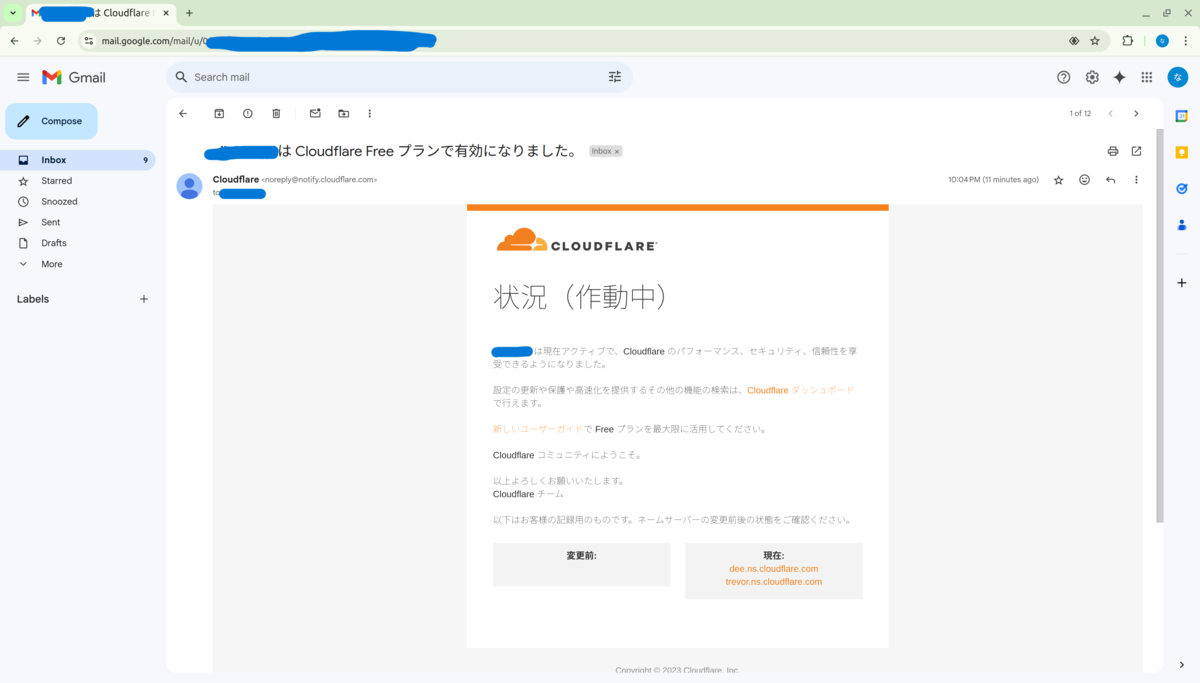Expand the More sidebar items
Viewport: 1200px width, 683px height.
[78, 264]
